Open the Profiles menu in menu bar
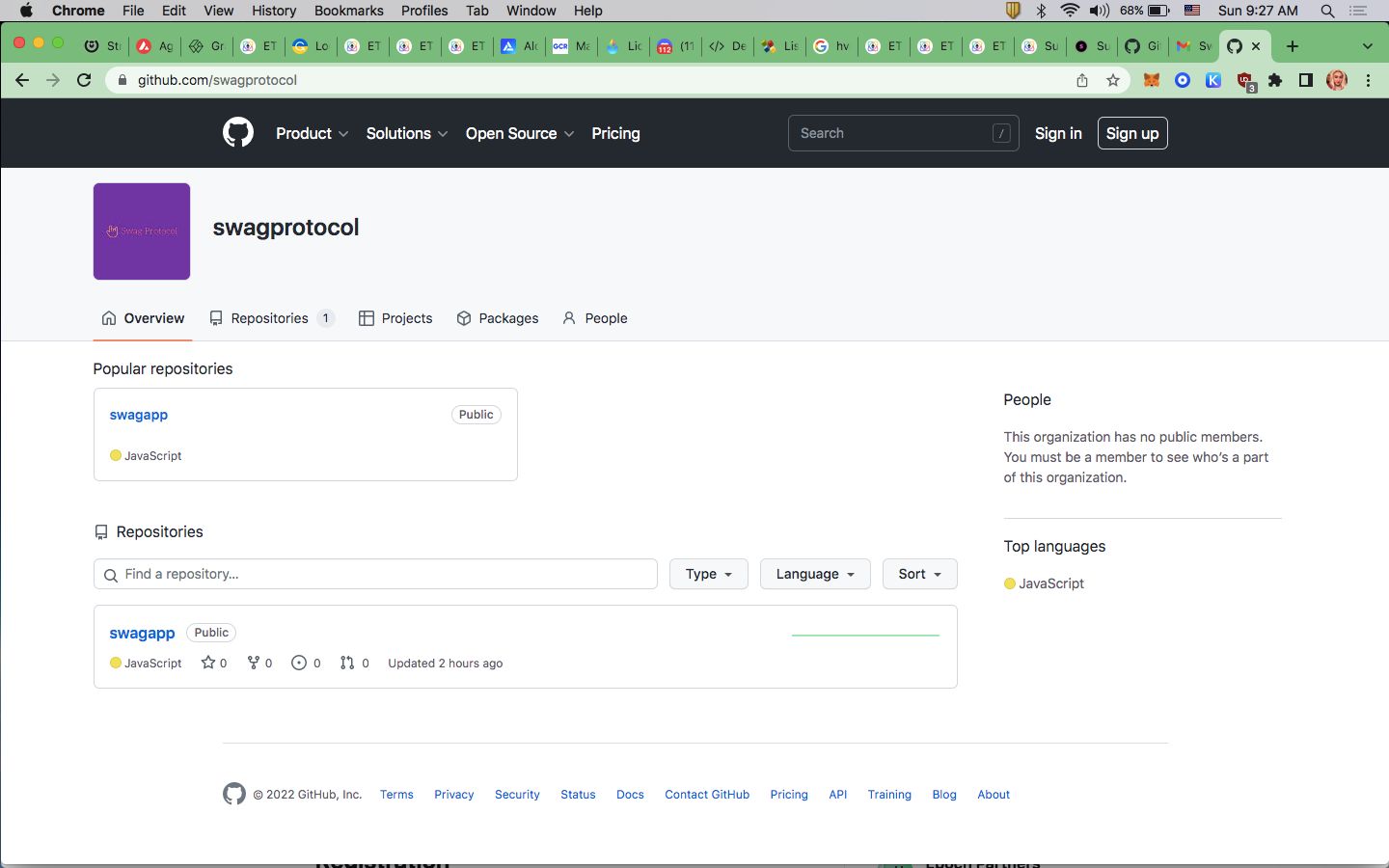 [x=424, y=11]
